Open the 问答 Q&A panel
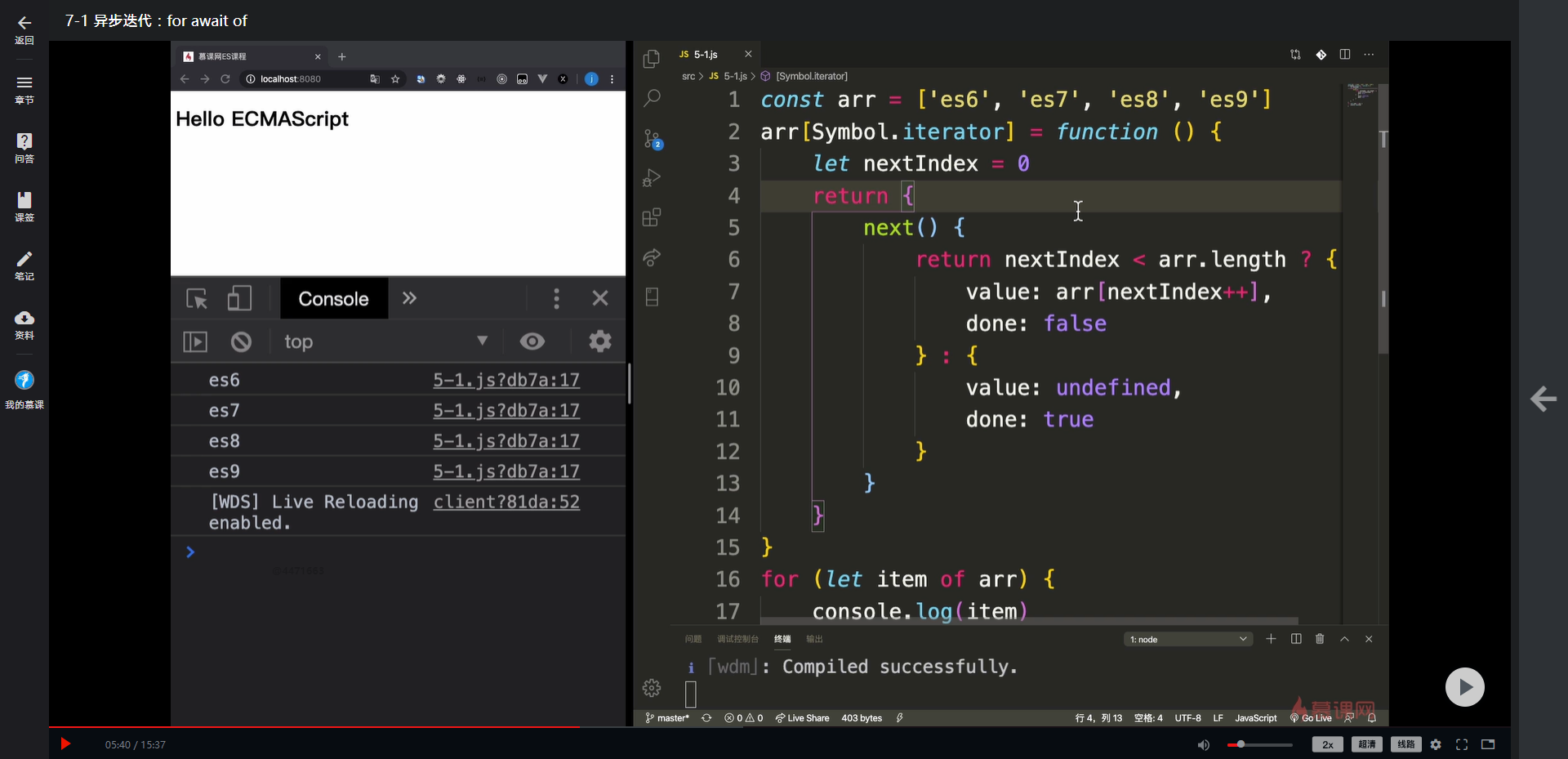Image resolution: width=1568 pixels, height=759 pixels. (24, 148)
